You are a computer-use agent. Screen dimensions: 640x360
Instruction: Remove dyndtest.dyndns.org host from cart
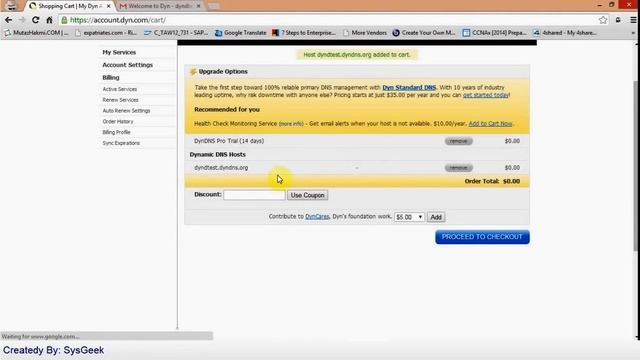(458, 168)
